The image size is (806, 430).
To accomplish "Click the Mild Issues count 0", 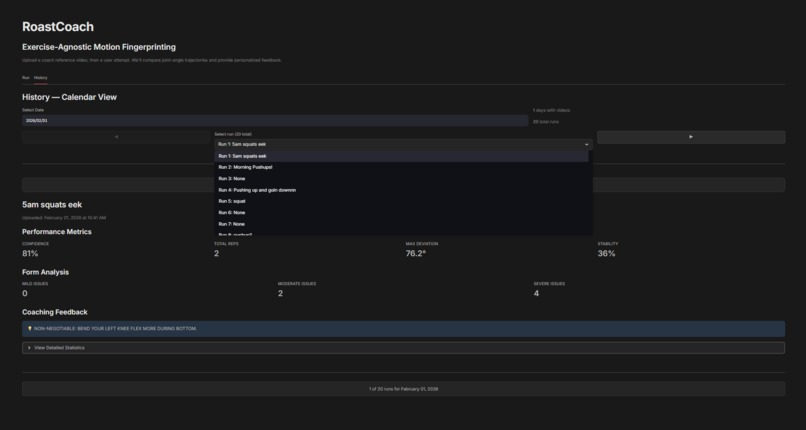I will point(25,294).
